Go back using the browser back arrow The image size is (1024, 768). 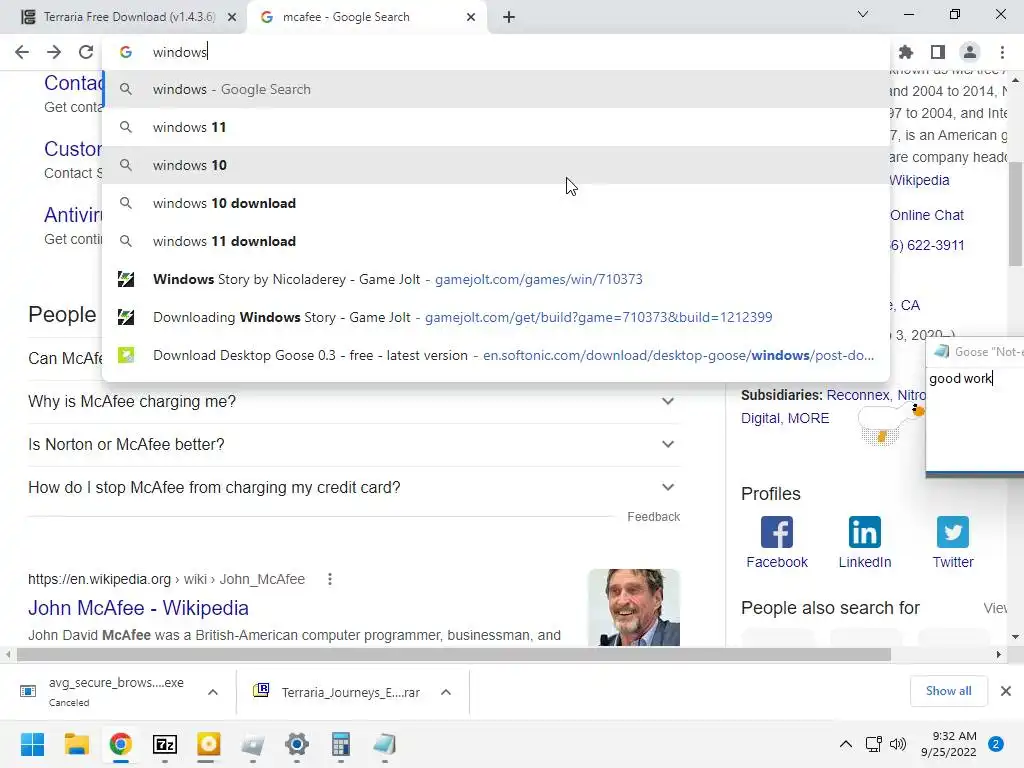(22, 52)
